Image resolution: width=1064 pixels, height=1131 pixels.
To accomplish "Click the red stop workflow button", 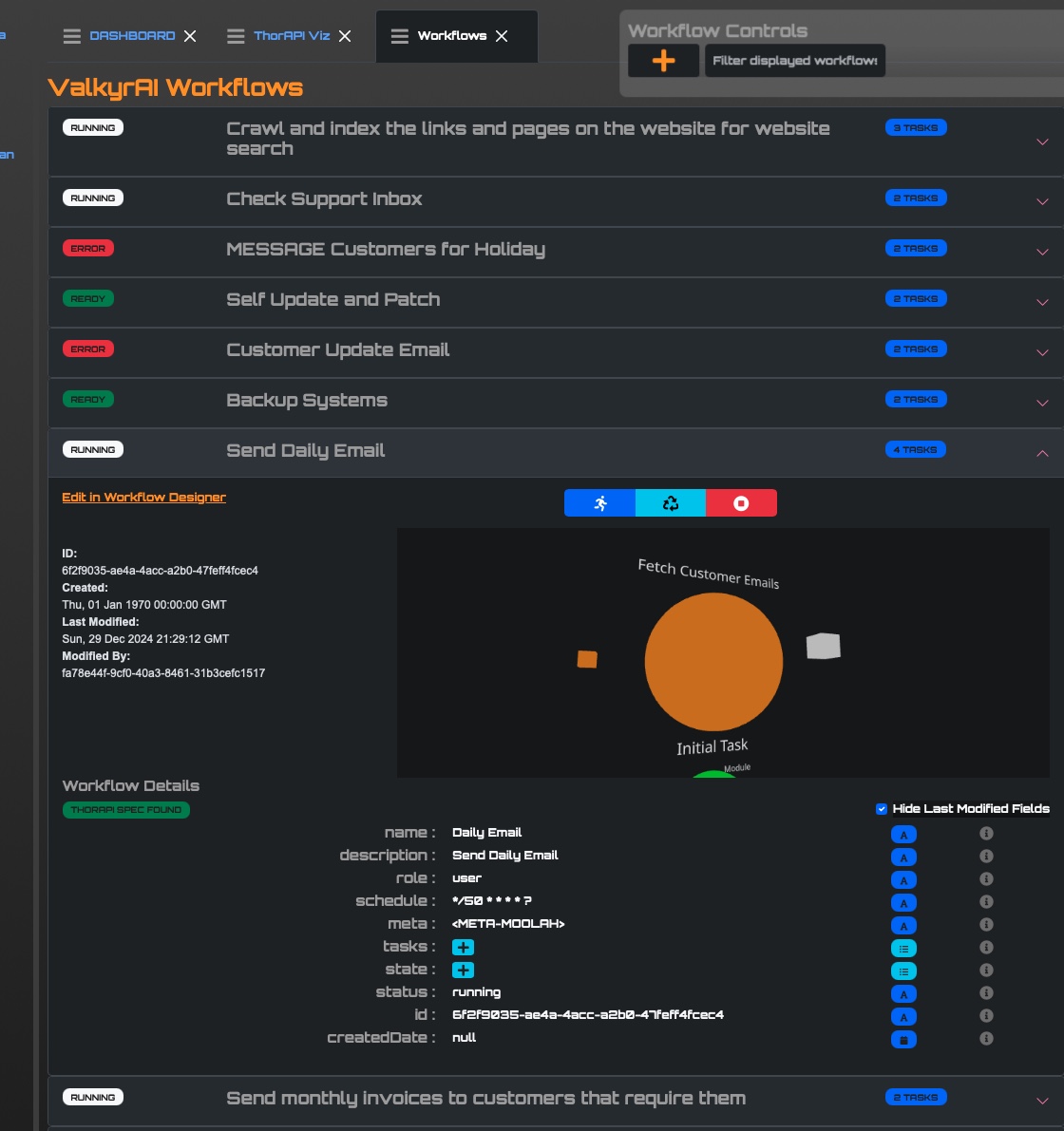I will click(741, 502).
